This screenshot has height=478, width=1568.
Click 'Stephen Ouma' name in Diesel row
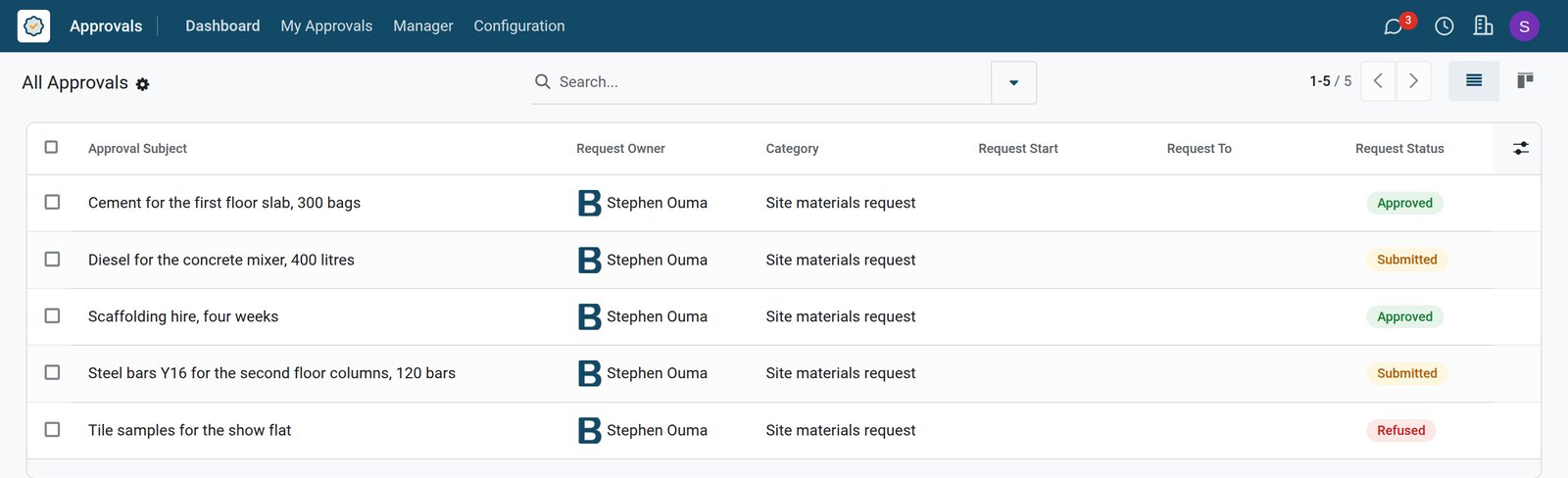[x=657, y=260]
